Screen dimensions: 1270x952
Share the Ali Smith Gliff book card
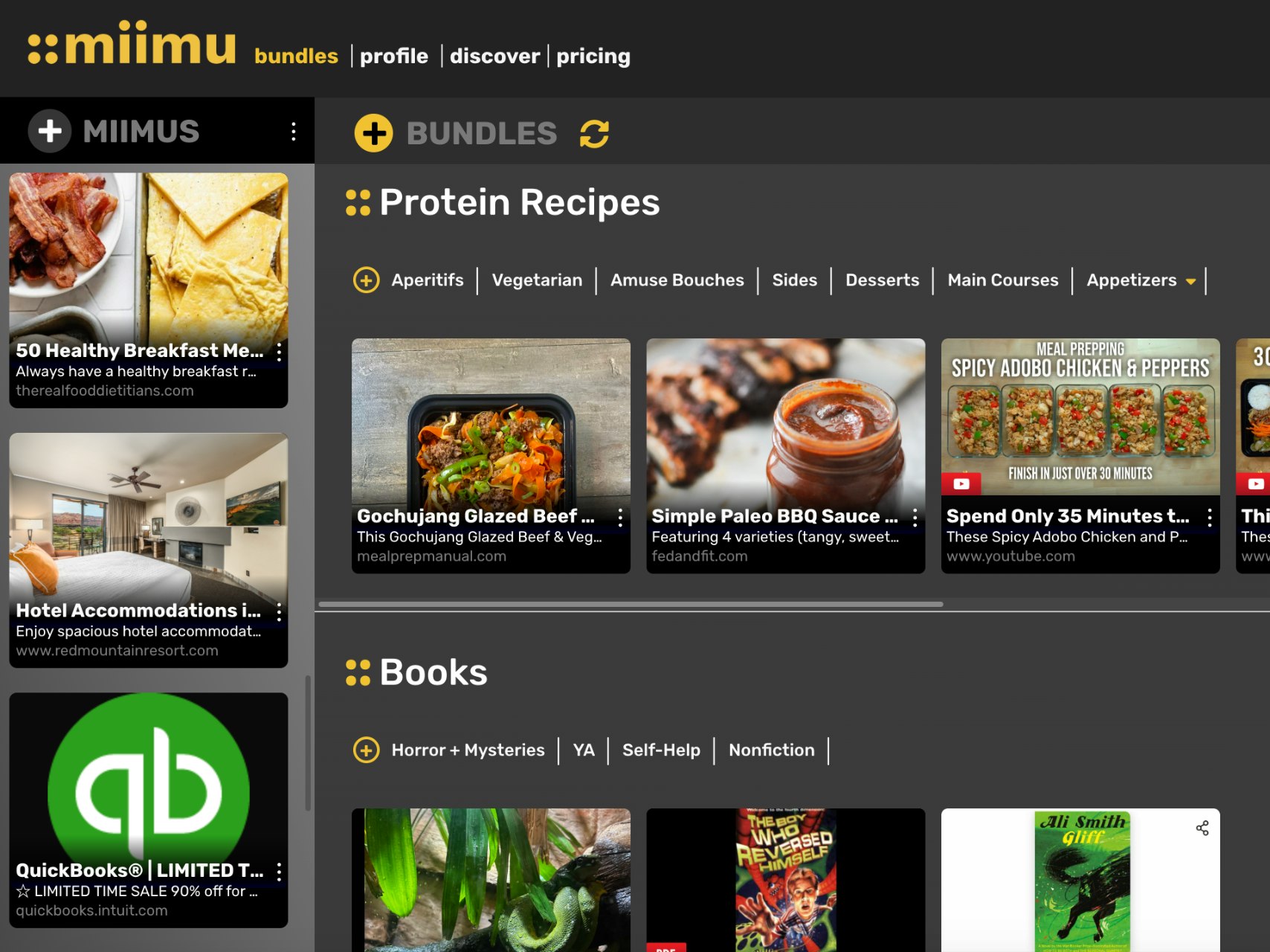1202,828
